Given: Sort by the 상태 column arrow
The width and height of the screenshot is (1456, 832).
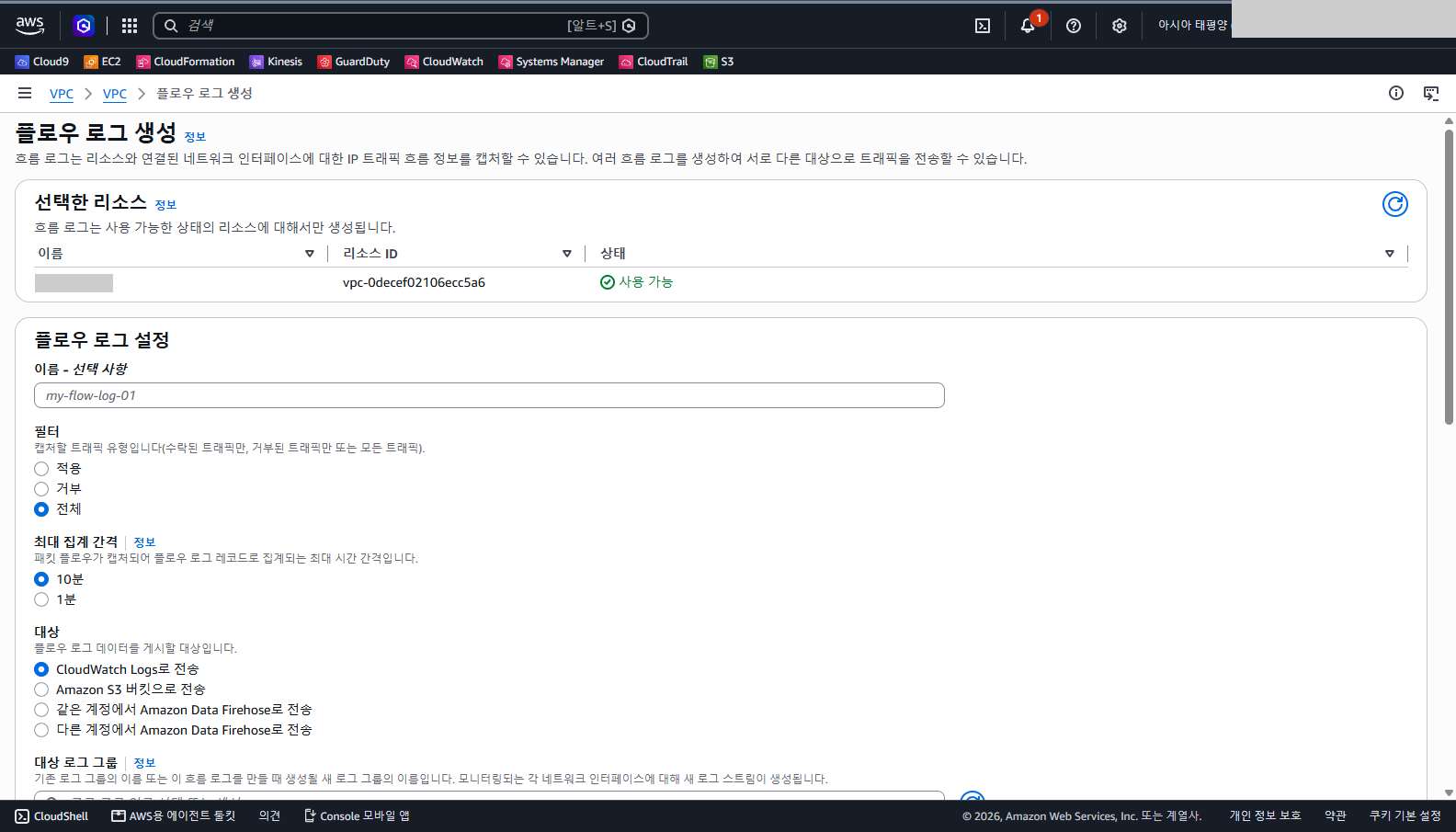Looking at the screenshot, I should coord(1390,254).
